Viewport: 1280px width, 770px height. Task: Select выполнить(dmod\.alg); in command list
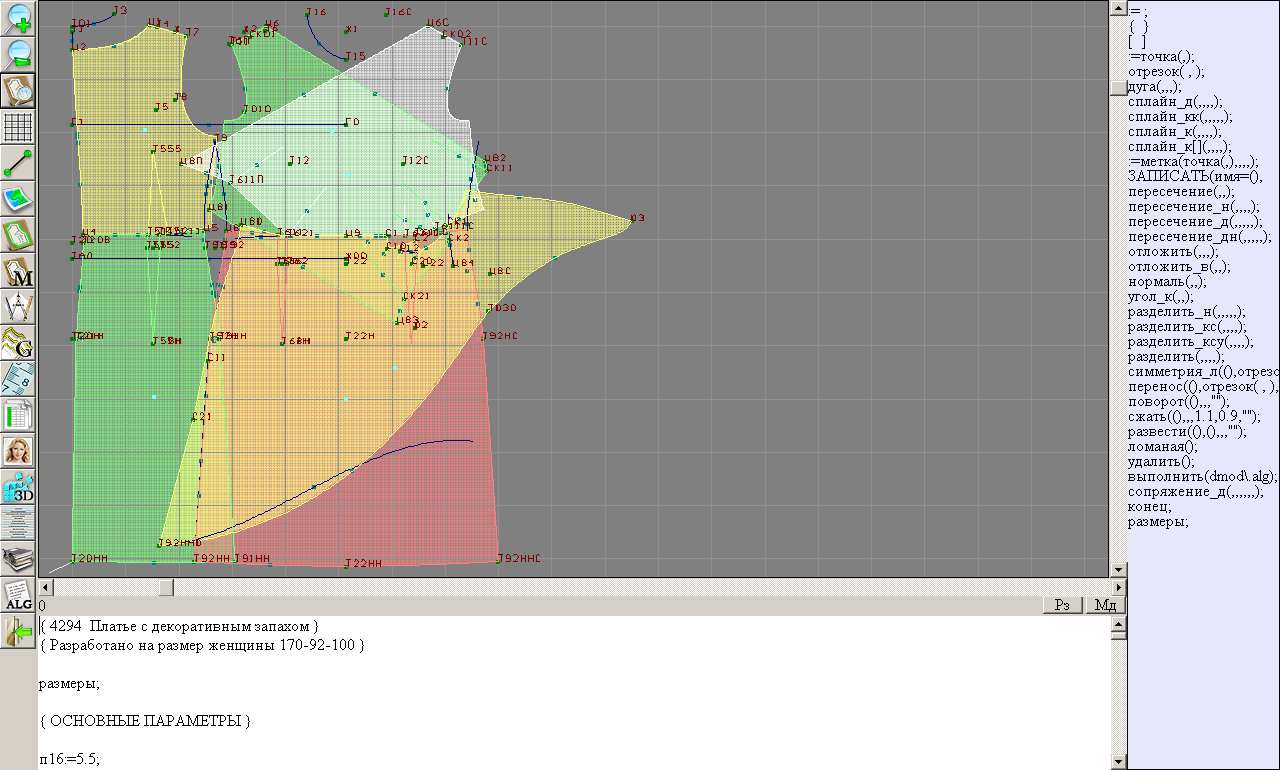point(1202,477)
